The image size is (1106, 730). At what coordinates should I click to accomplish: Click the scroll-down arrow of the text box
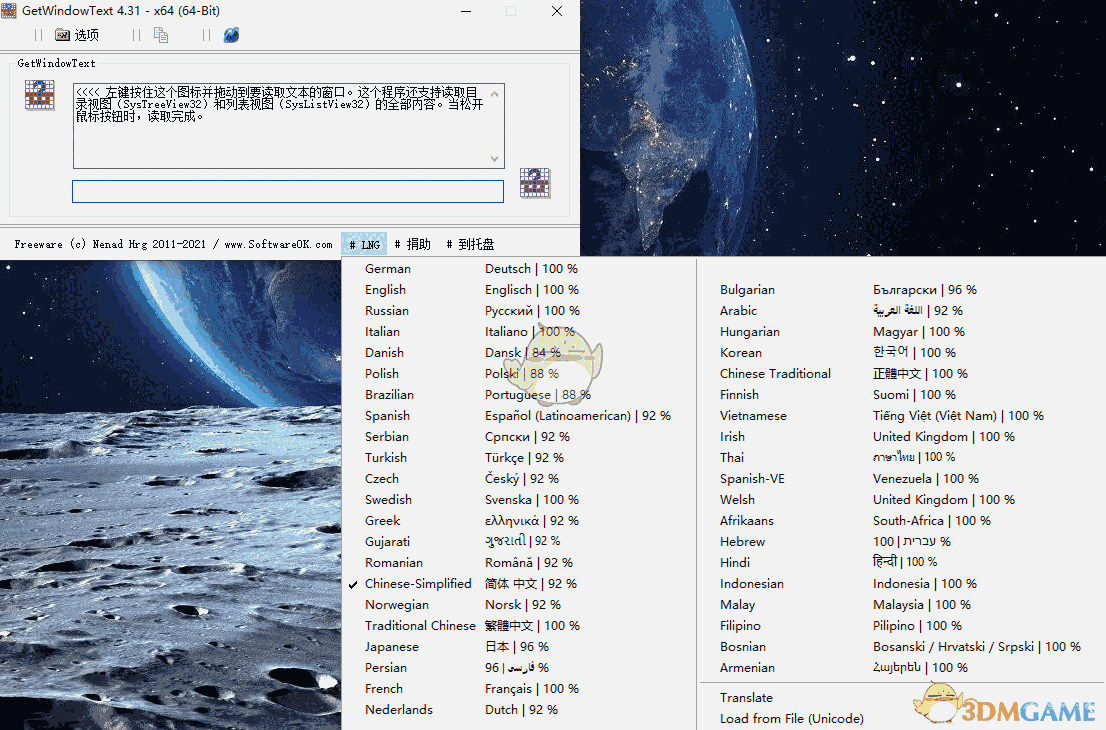494,158
